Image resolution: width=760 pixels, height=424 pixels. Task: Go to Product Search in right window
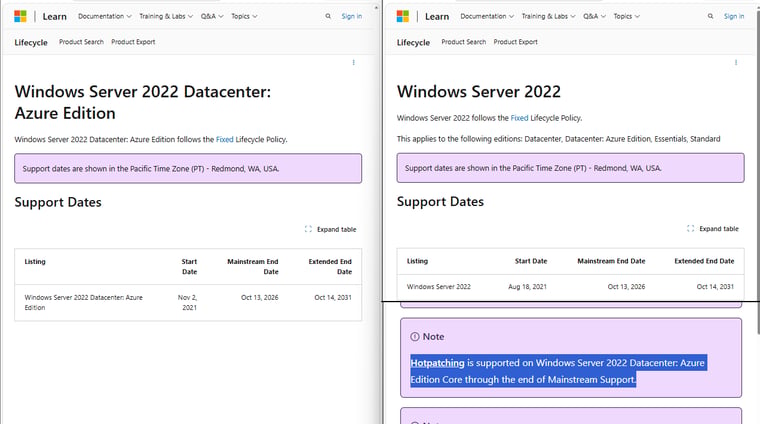click(x=464, y=42)
